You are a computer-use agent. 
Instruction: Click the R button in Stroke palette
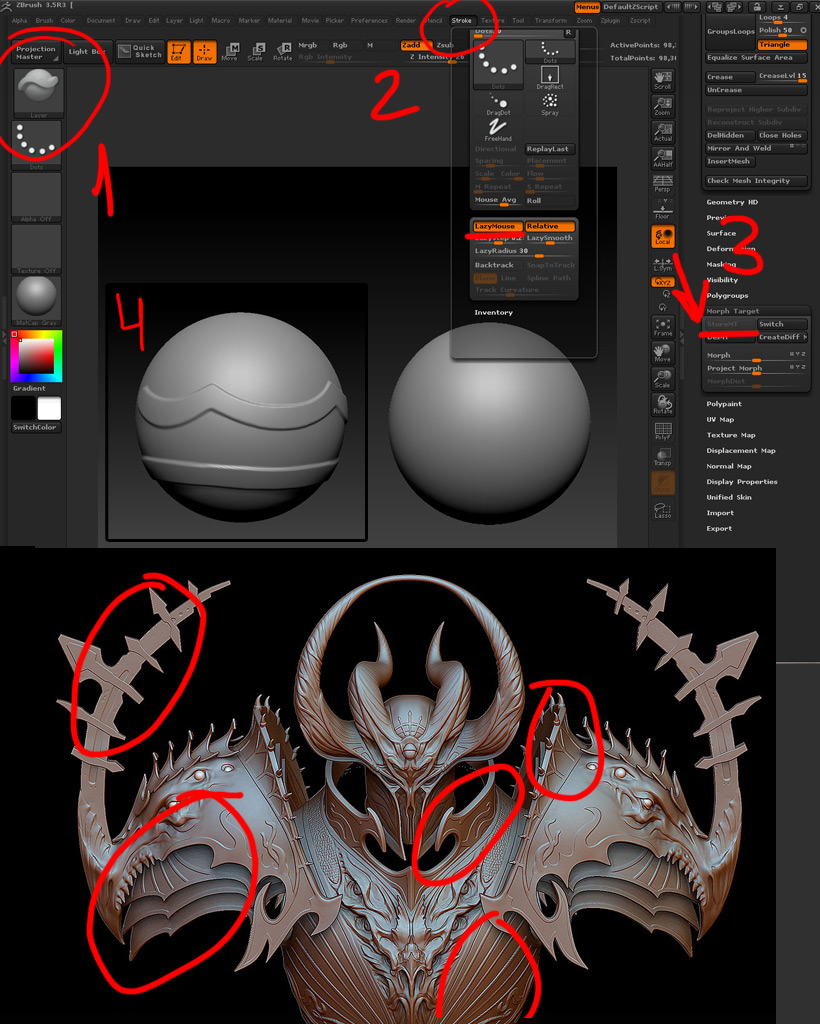[x=568, y=32]
